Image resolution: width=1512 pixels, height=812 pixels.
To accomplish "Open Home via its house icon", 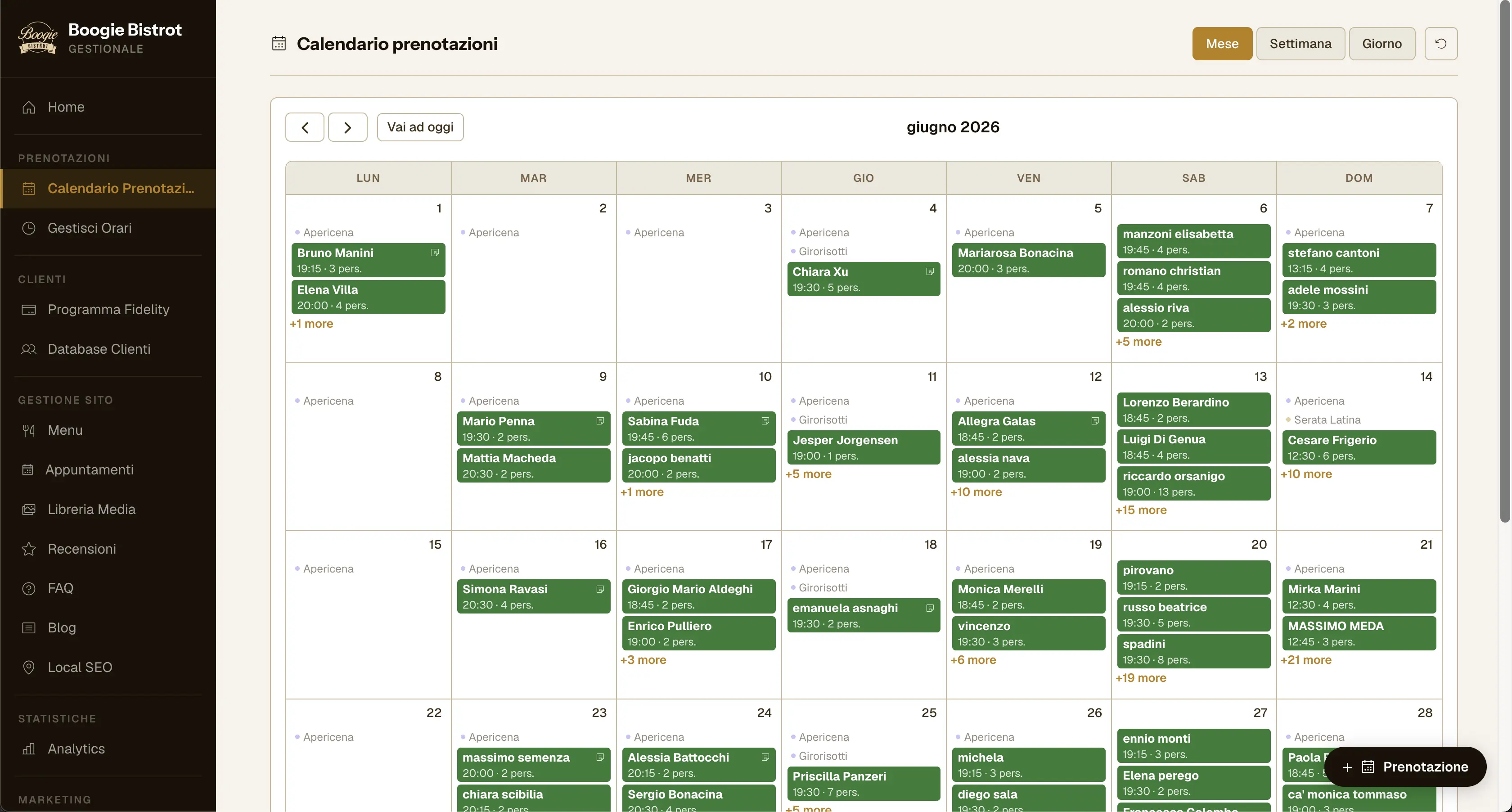I will point(29,108).
